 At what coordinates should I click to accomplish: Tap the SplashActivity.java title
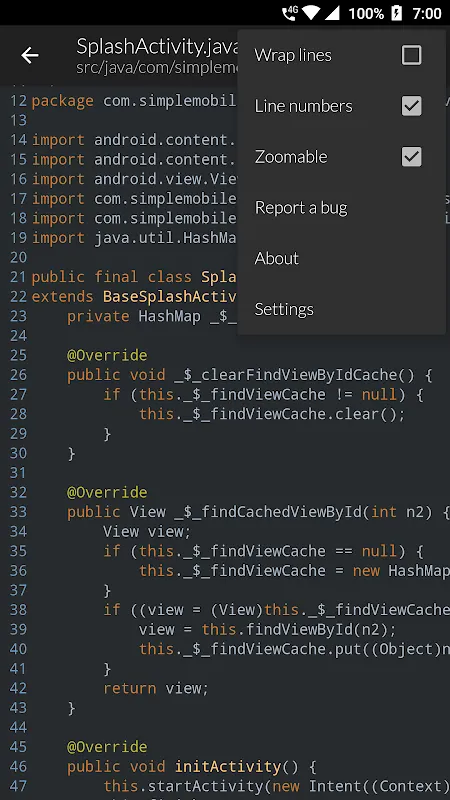coord(158,46)
